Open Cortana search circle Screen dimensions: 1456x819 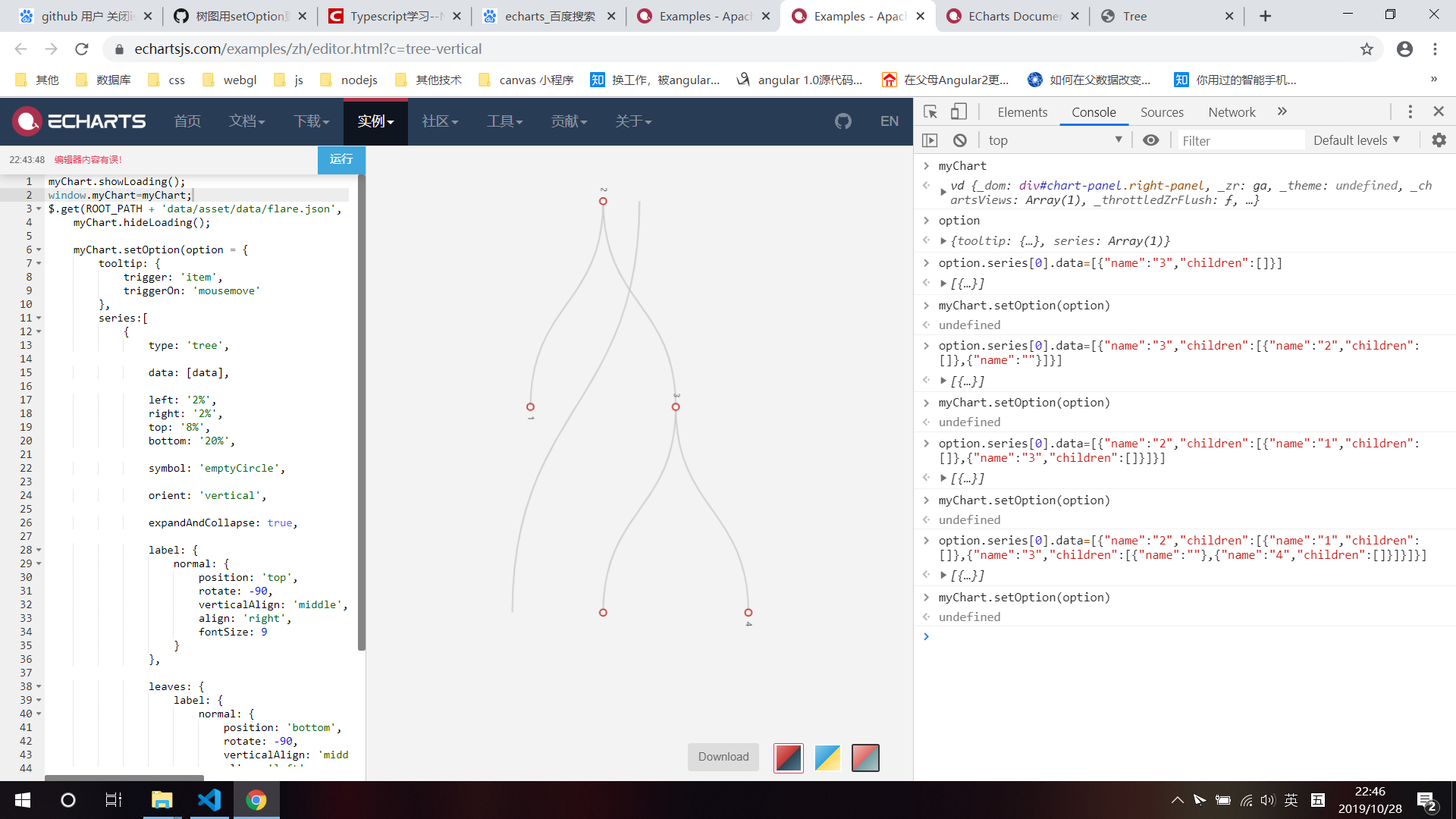click(68, 800)
